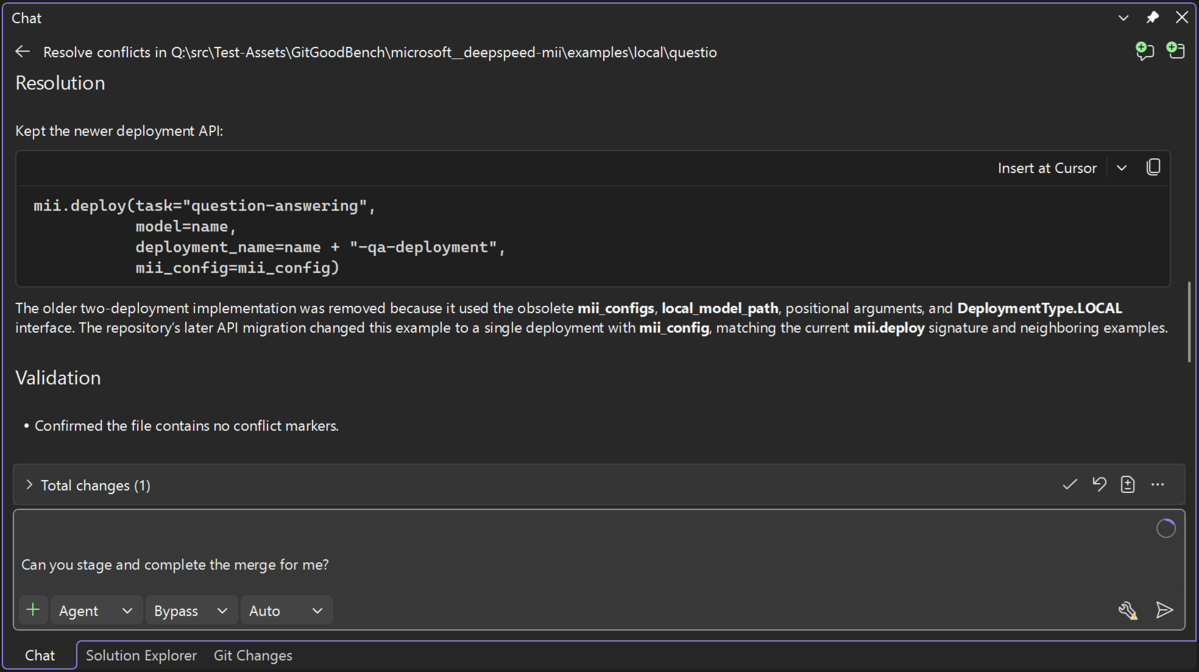The height and width of the screenshot is (672, 1199).
Task: View changes file diff icon
Action: click(1128, 485)
